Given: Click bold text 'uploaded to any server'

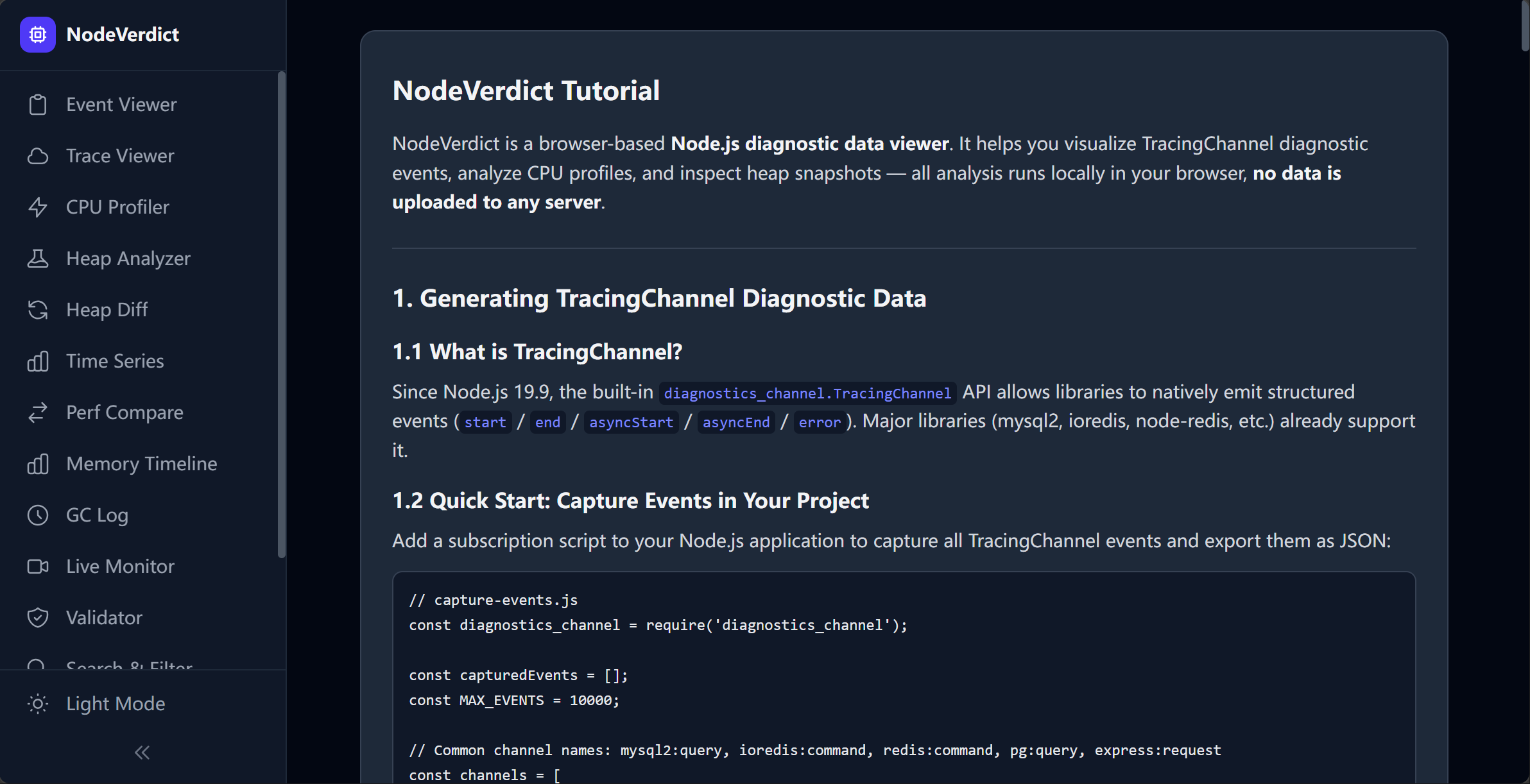Looking at the screenshot, I should [497, 202].
